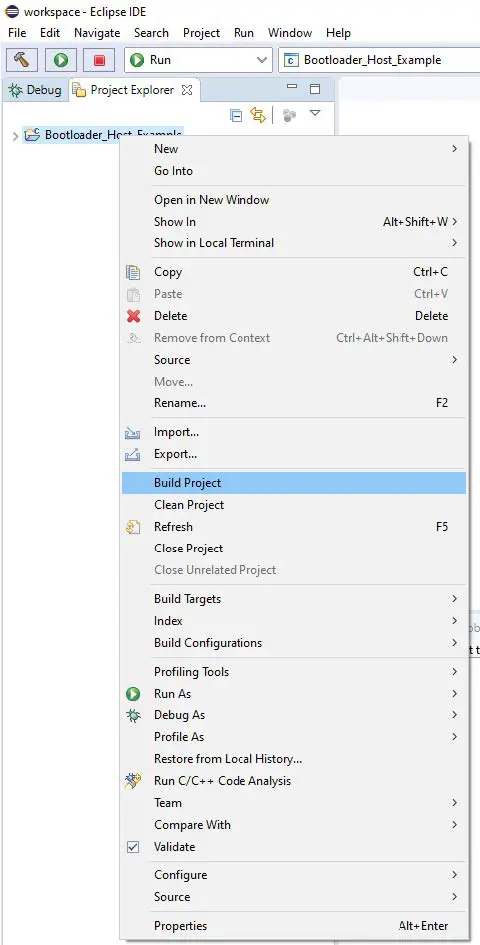
Task: Expand Show in Local Terminal submenu
Action: 294,243
